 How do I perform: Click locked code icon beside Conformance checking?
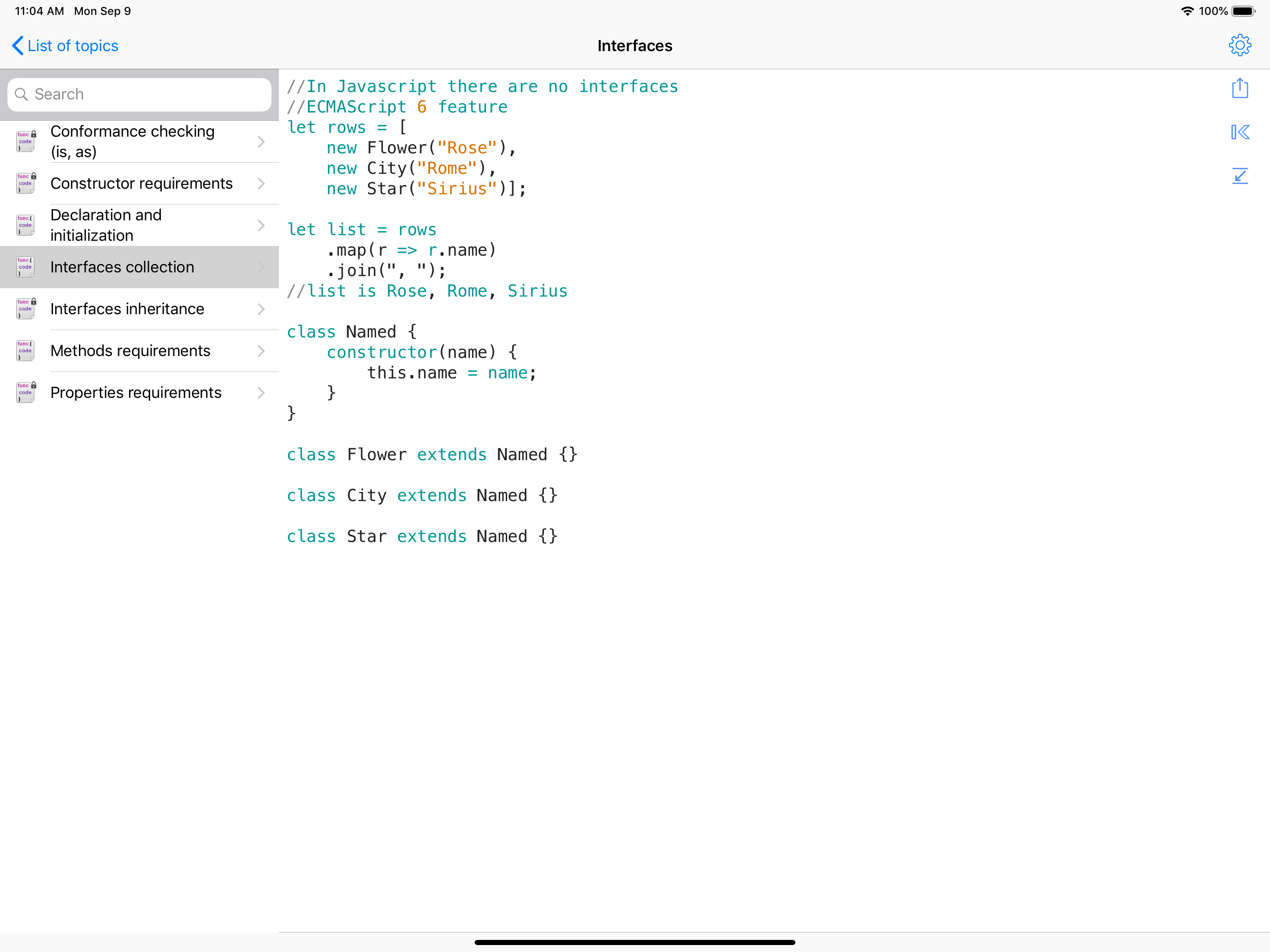25,141
